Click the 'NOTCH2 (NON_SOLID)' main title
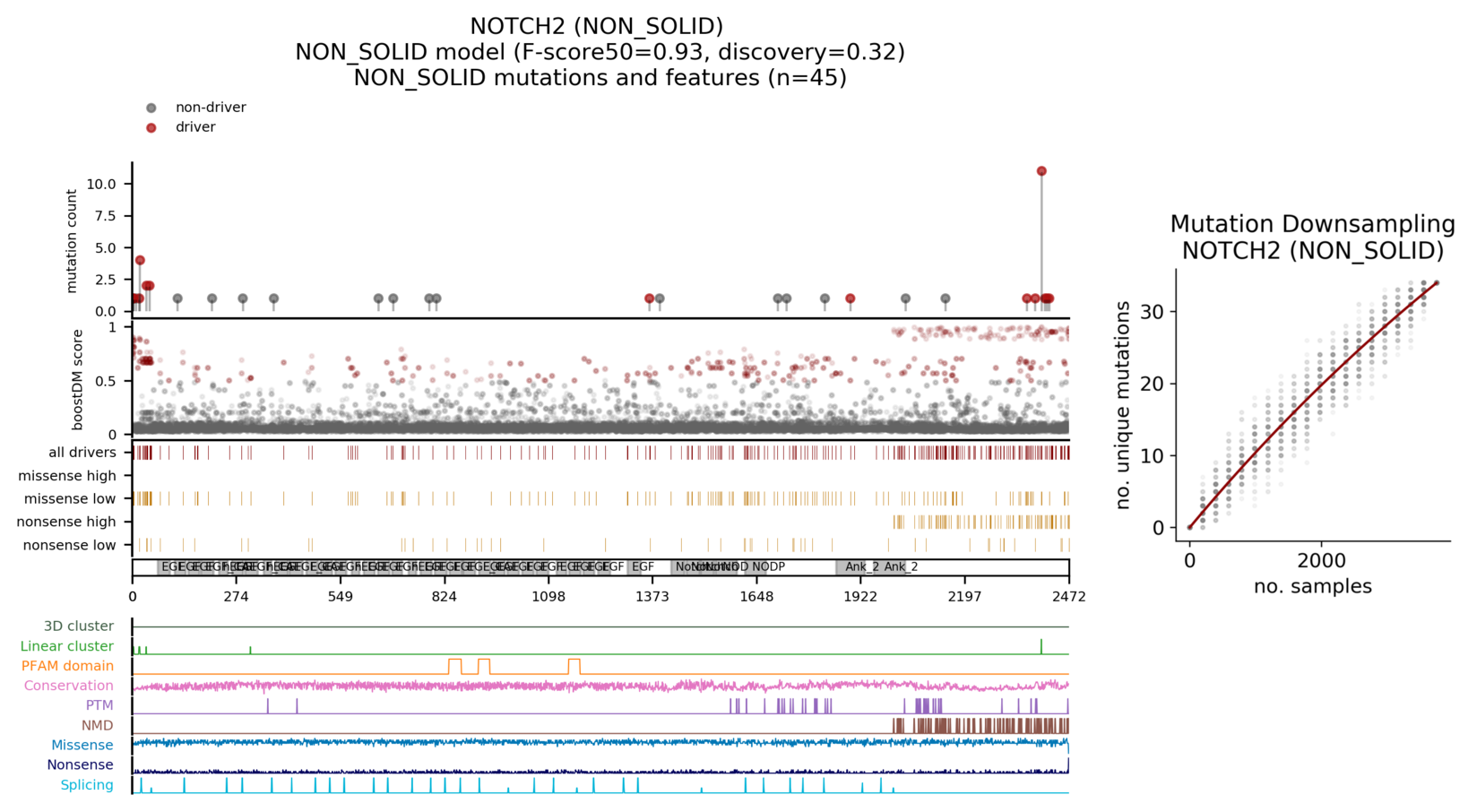This screenshot has height=812, width=1468. (597, 26)
